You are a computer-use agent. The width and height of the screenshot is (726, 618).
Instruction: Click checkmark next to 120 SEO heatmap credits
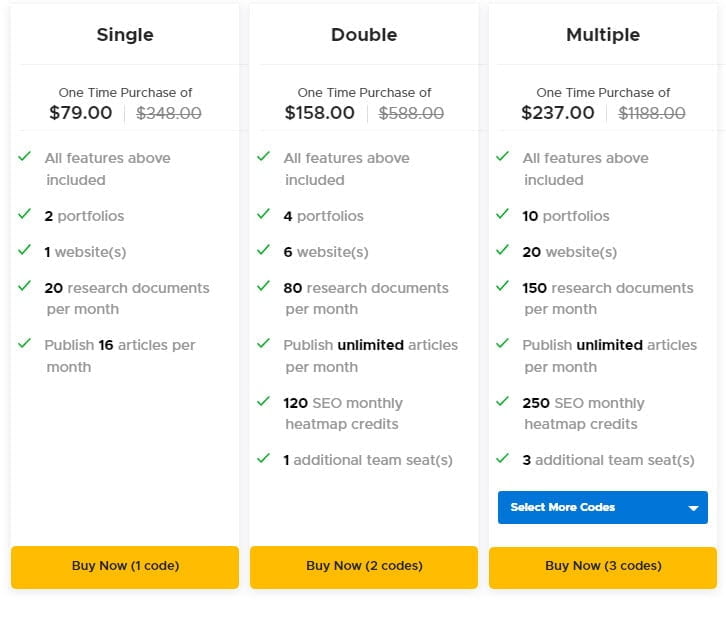[x=263, y=401]
